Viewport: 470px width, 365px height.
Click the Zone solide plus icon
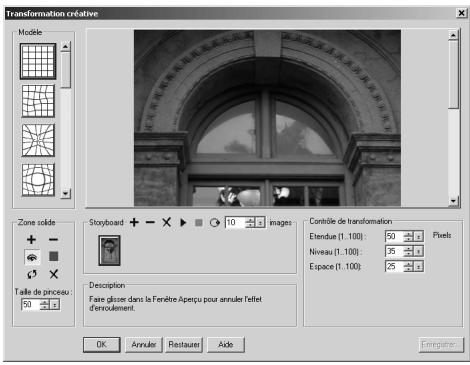click(x=31, y=239)
